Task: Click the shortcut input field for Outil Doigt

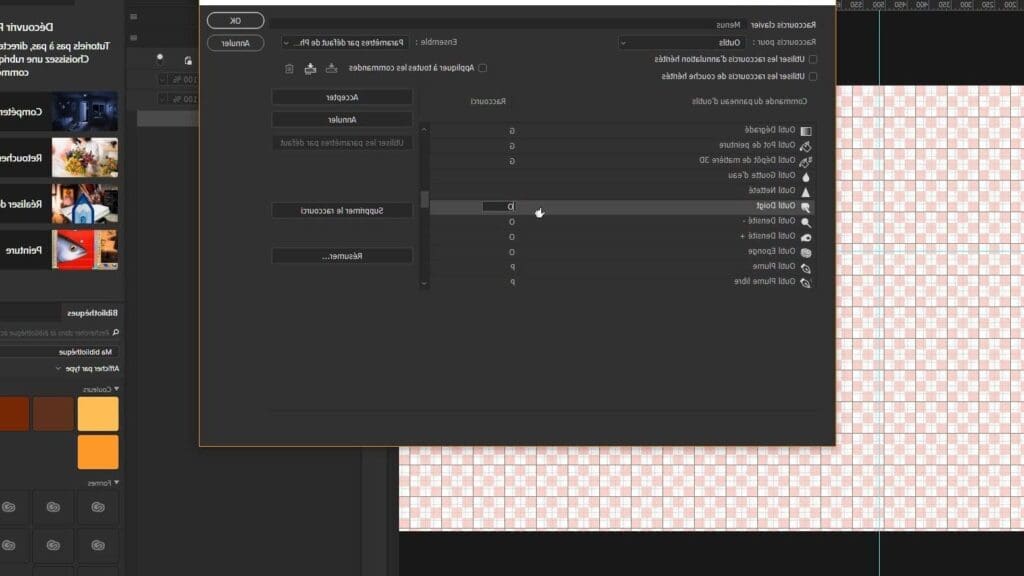Action: (x=500, y=206)
